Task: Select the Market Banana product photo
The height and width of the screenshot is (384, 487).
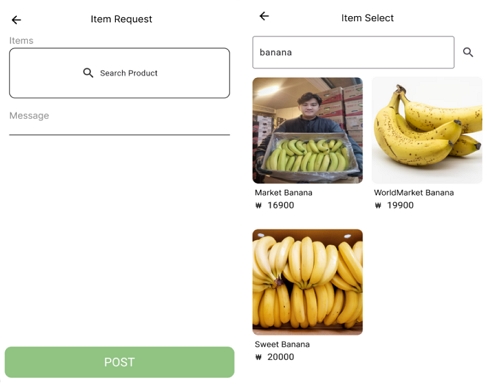Action: click(x=307, y=130)
